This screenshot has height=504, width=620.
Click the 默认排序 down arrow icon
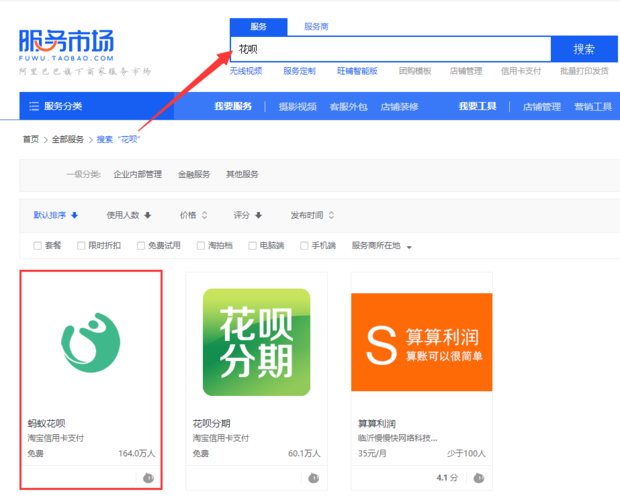pyautogui.click(x=74, y=215)
